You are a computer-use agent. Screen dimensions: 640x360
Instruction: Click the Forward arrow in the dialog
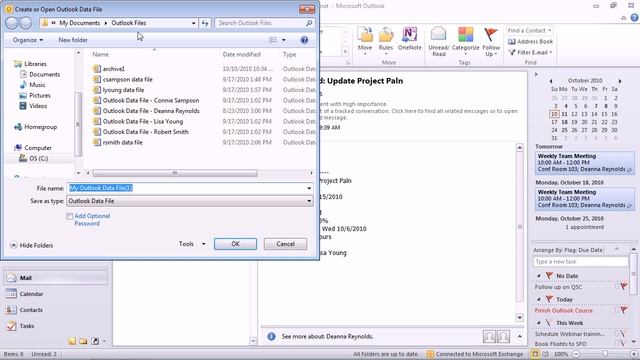click(x=26, y=23)
